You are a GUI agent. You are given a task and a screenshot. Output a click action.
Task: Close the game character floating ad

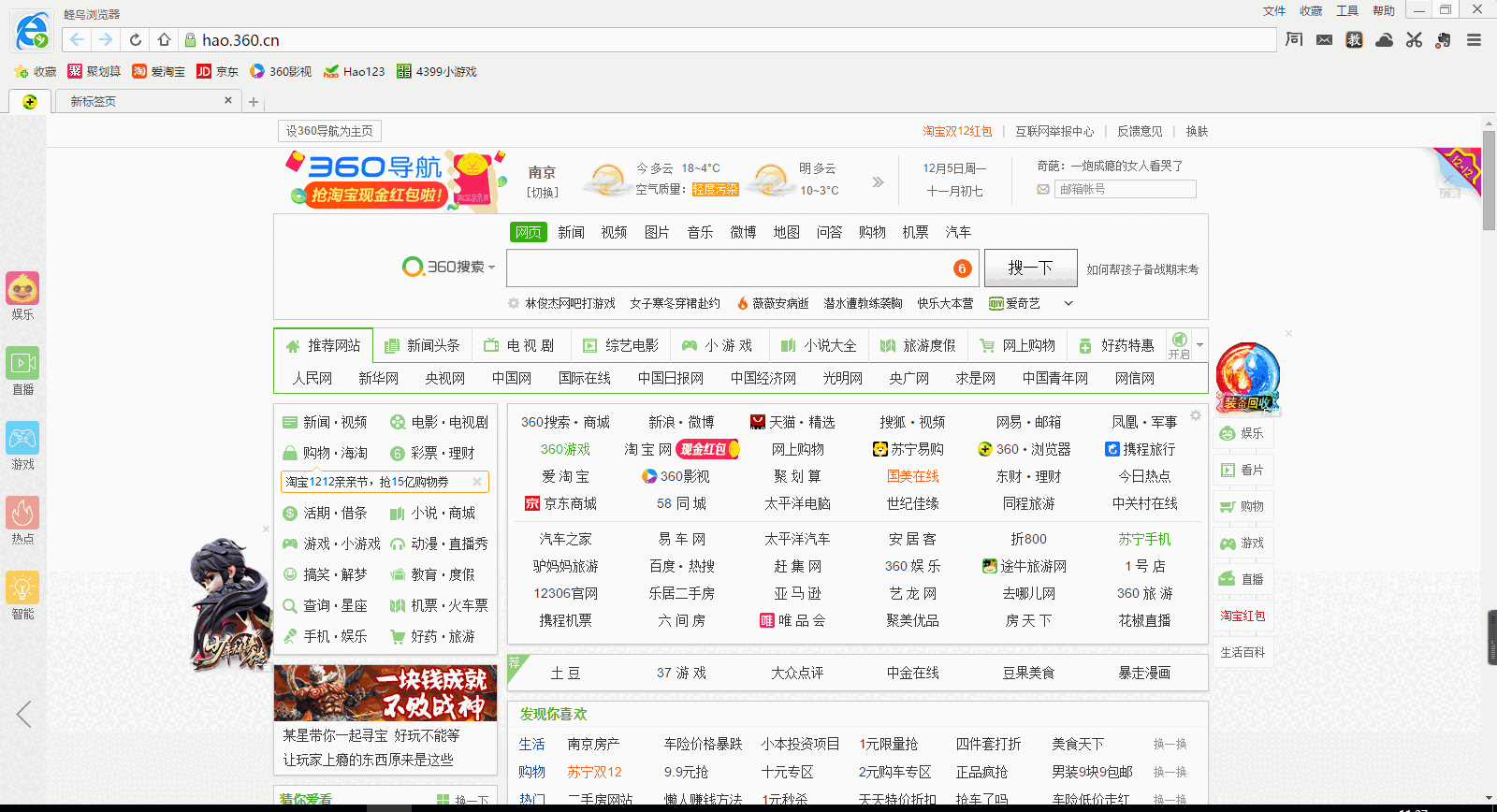[266, 529]
